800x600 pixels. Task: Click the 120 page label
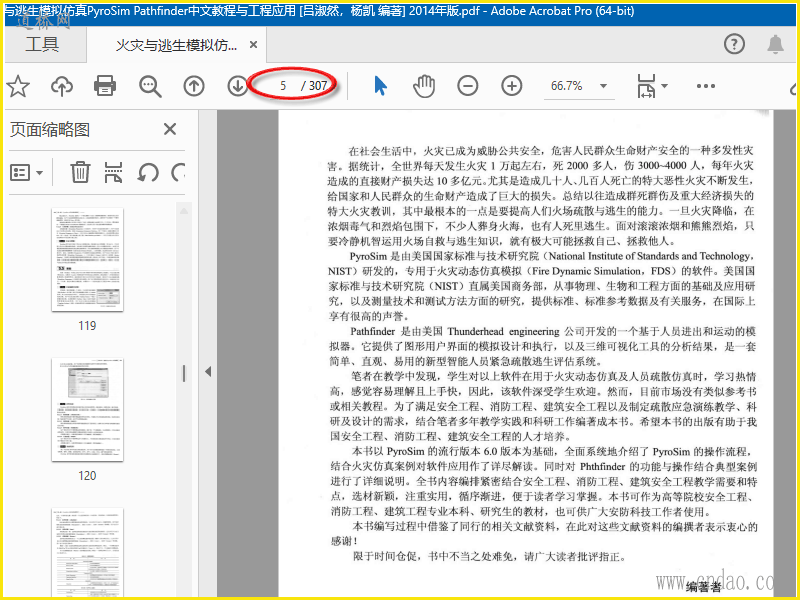click(87, 476)
